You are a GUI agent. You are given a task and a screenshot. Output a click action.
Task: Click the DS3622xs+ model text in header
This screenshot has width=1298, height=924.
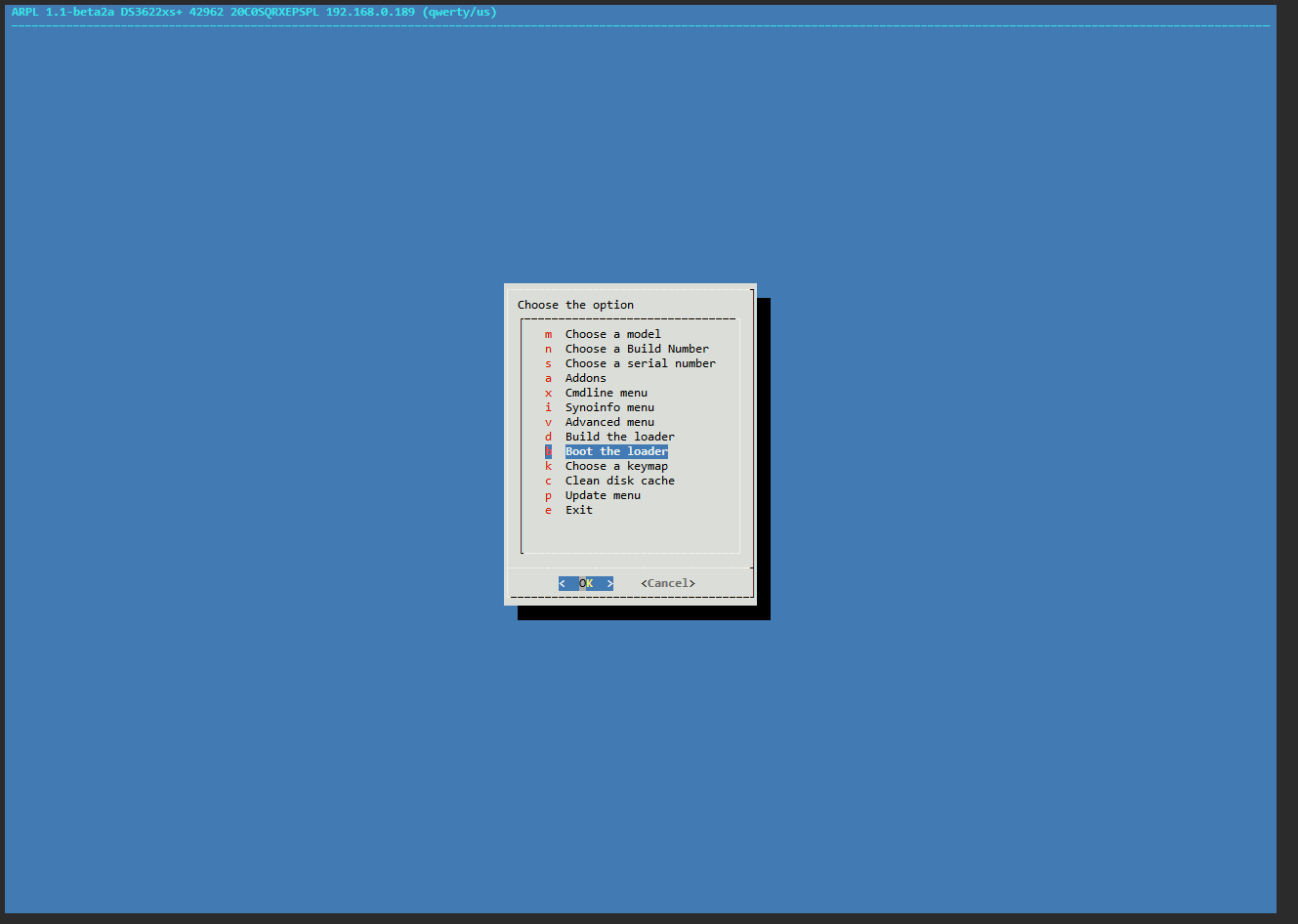click(151, 12)
